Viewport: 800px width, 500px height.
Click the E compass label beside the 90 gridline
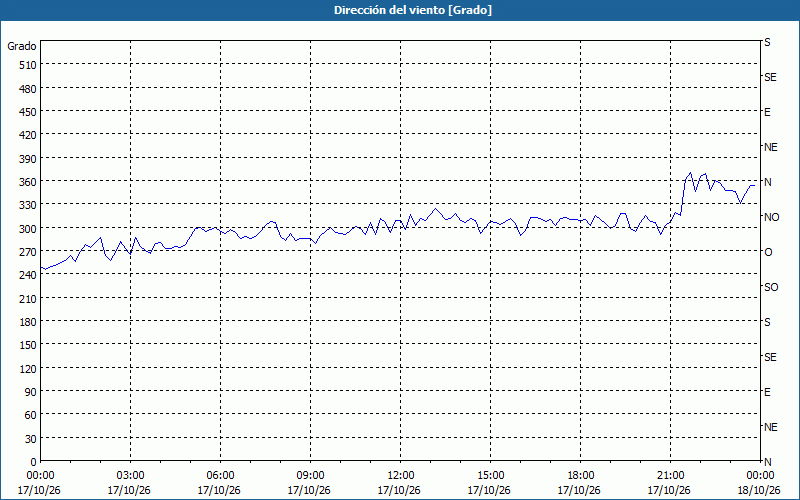pos(767,392)
